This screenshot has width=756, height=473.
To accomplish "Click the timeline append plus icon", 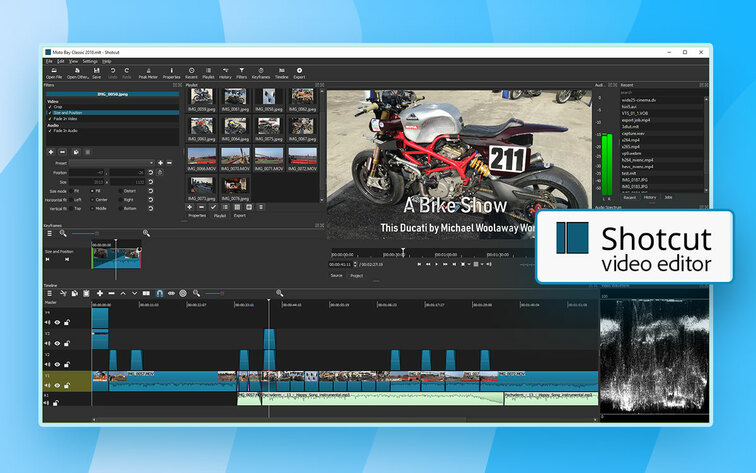I will point(100,293).
